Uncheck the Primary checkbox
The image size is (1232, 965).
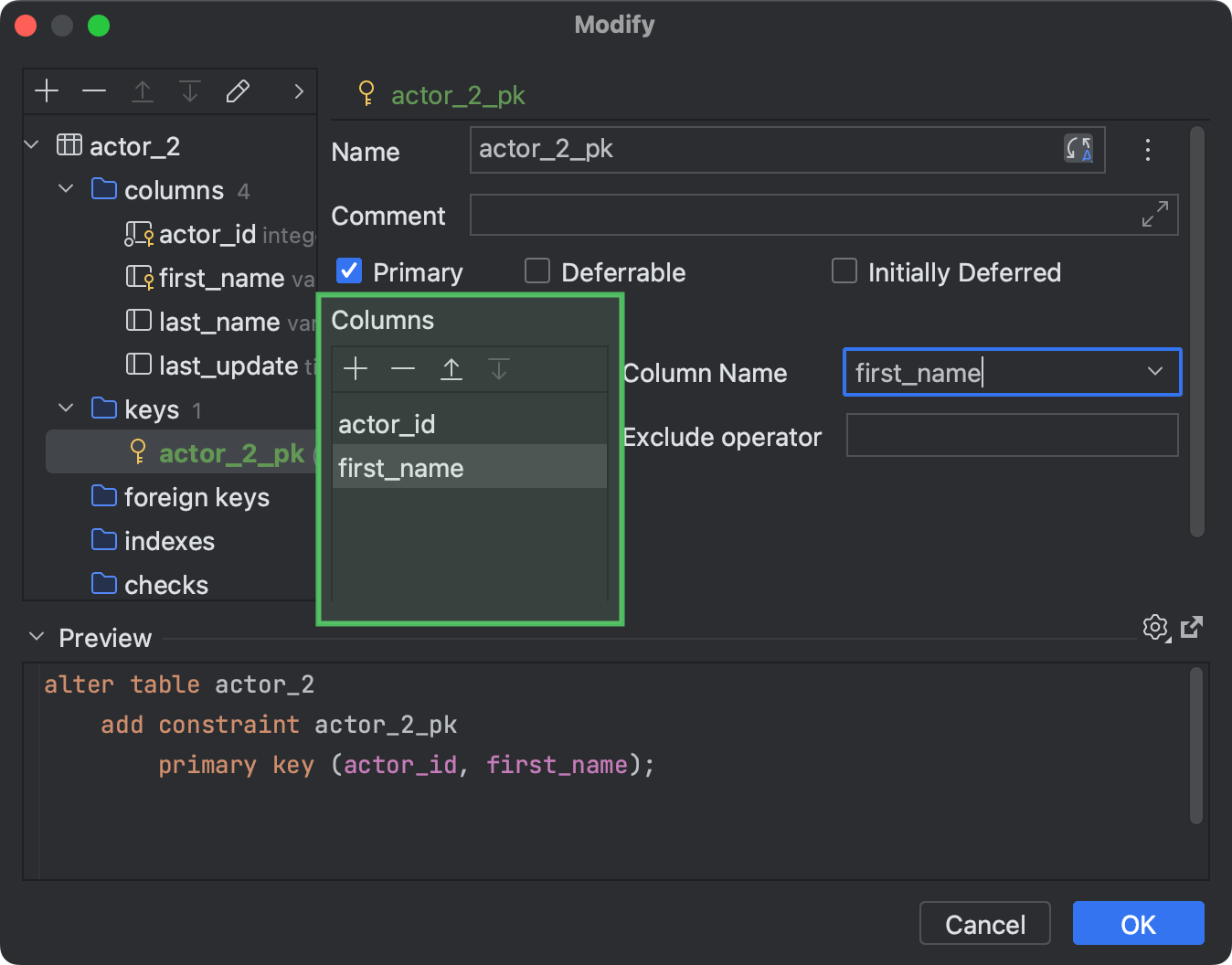coord(349,270)
